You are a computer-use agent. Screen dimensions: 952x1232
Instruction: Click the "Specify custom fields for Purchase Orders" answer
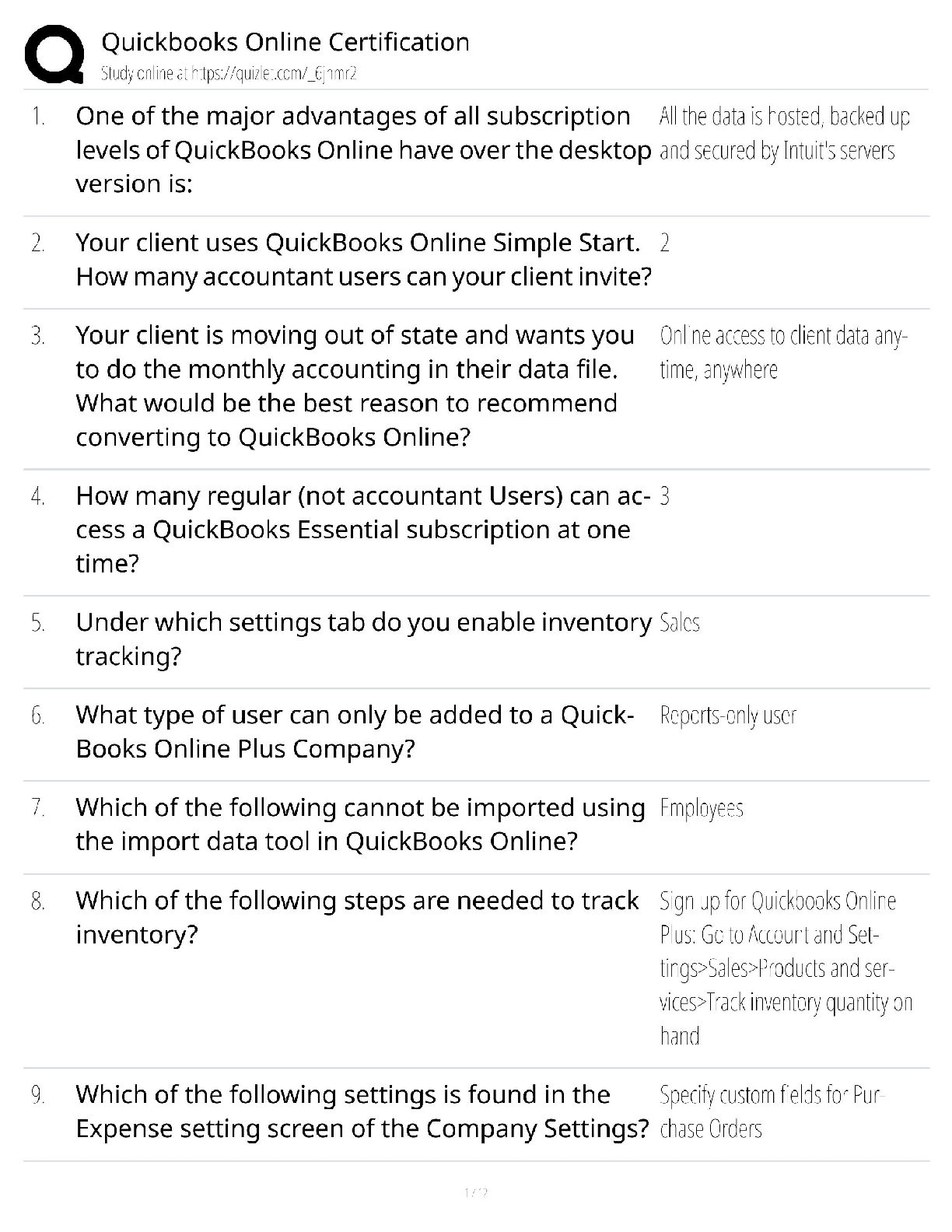772,1111
